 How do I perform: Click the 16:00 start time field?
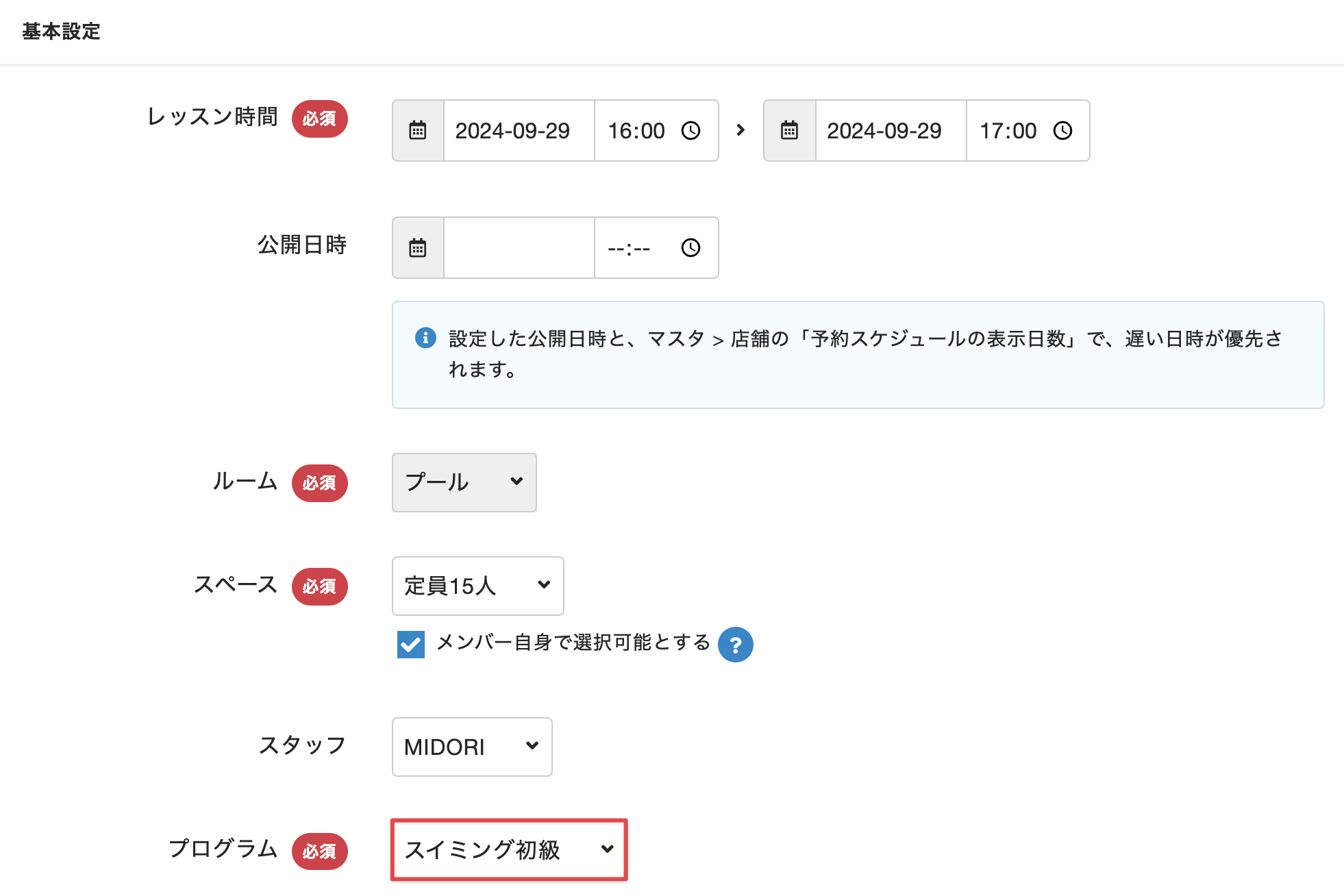point(637,130)
